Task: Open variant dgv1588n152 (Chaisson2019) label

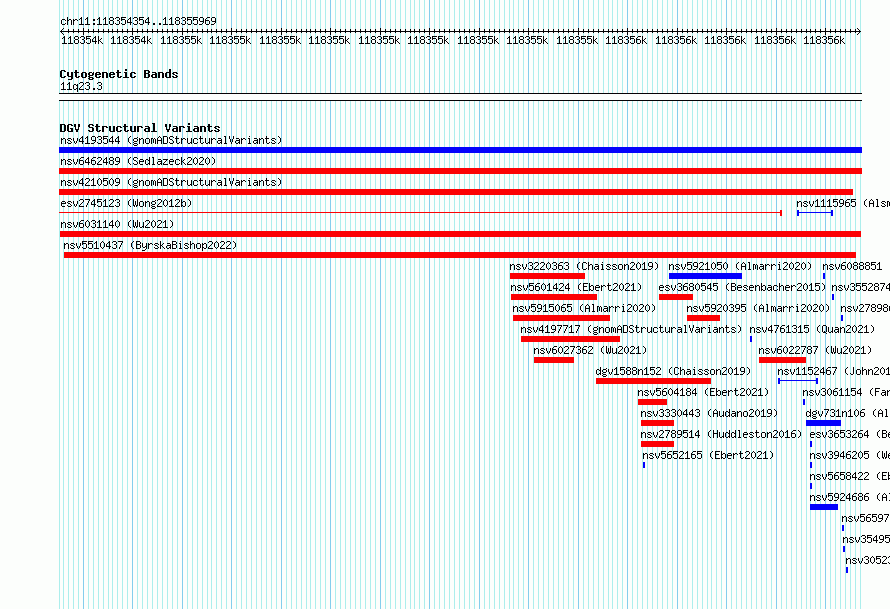Action: (673, 371)
